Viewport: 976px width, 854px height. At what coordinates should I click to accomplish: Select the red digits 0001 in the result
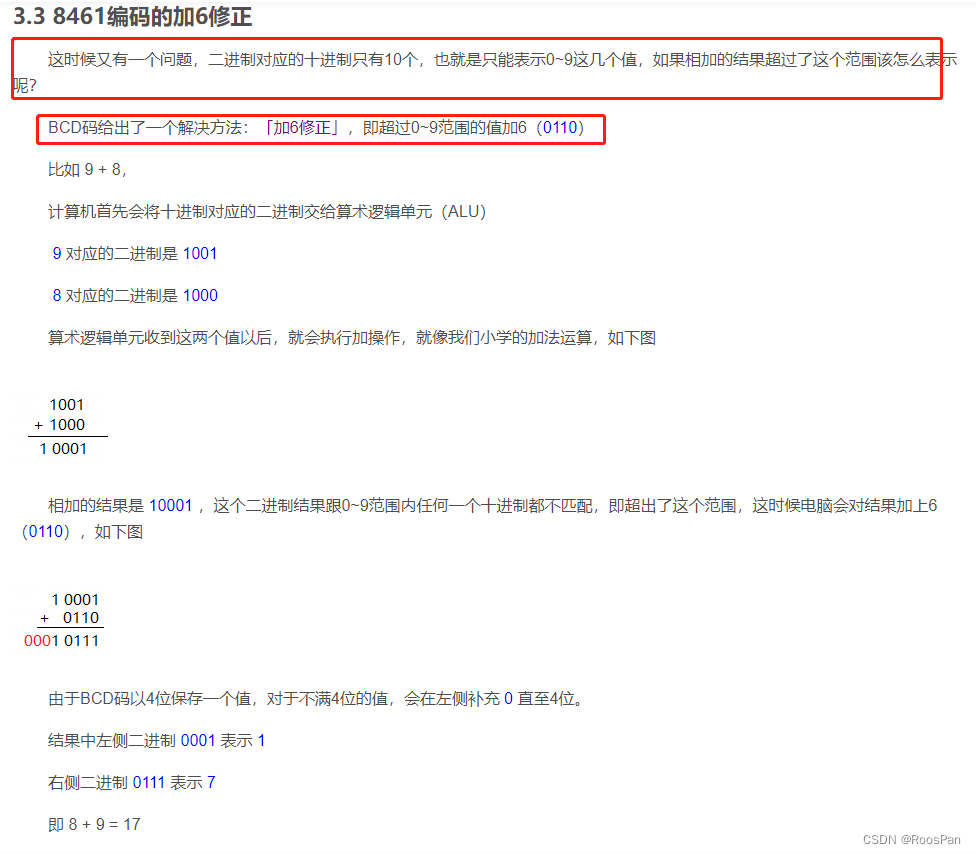(x=37, y=640)
